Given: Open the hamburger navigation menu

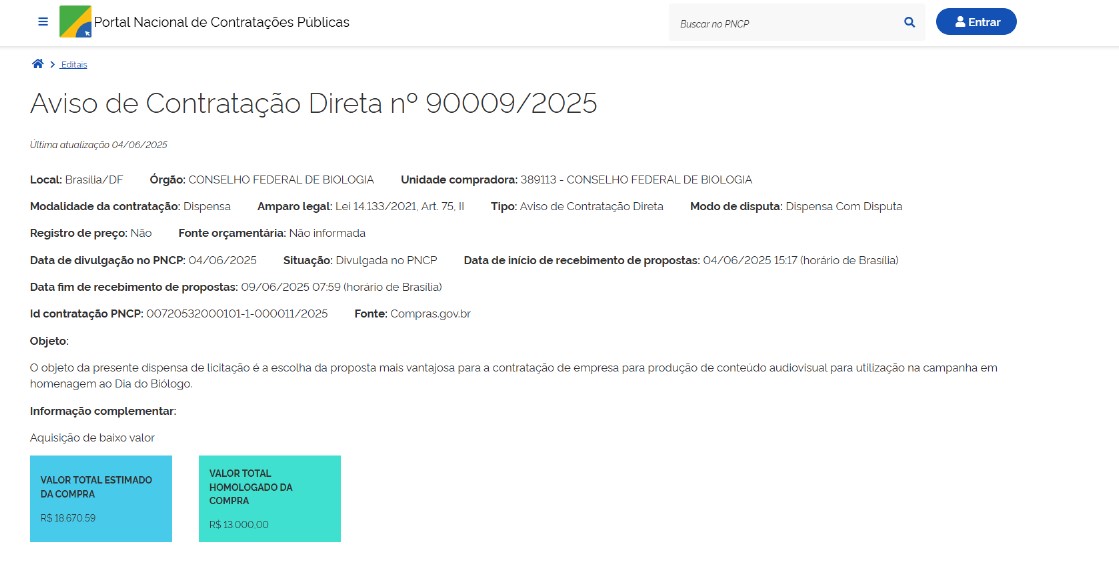Looking at the screenshot, I should [43, 22].
